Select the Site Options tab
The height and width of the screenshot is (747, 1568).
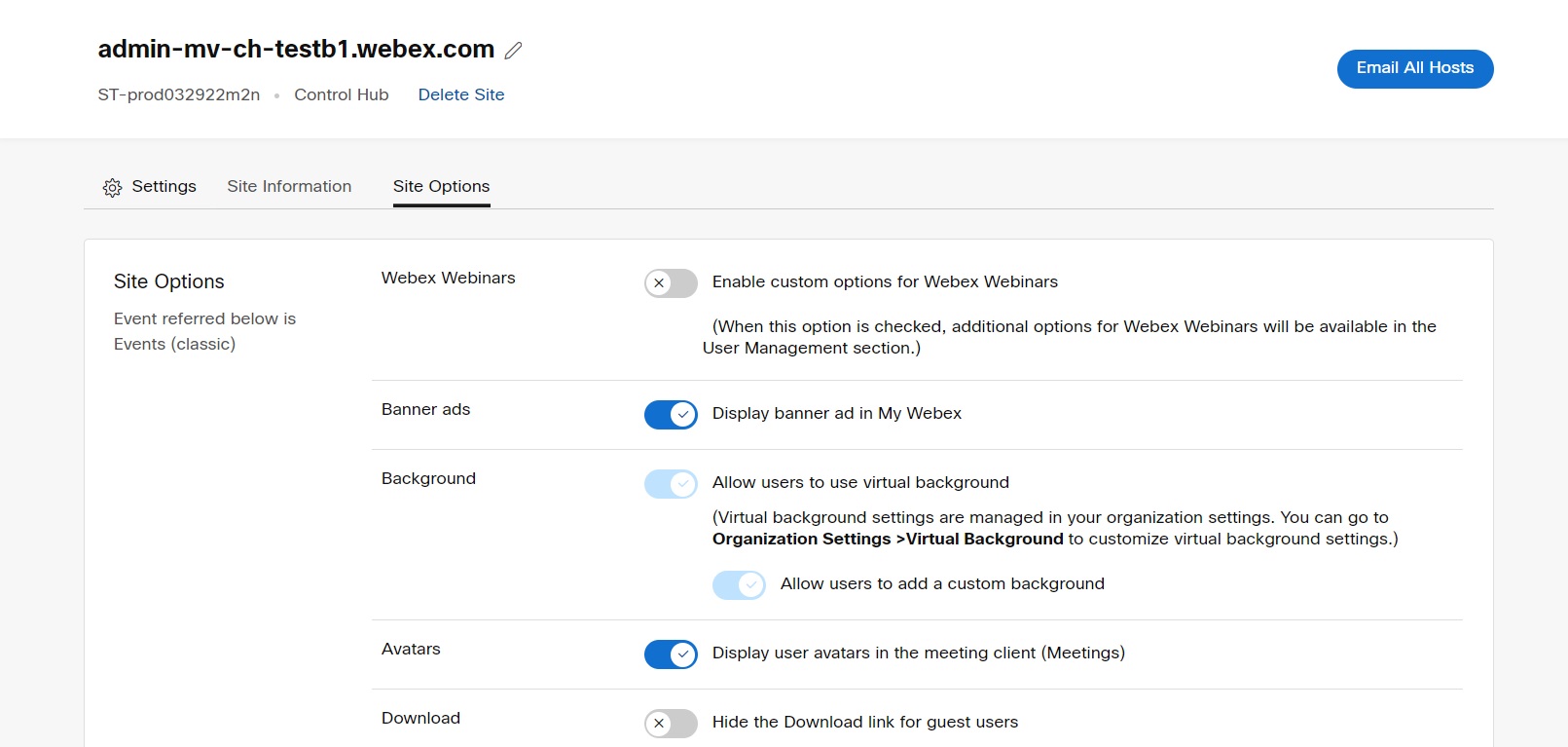click(x=442, y=186)
